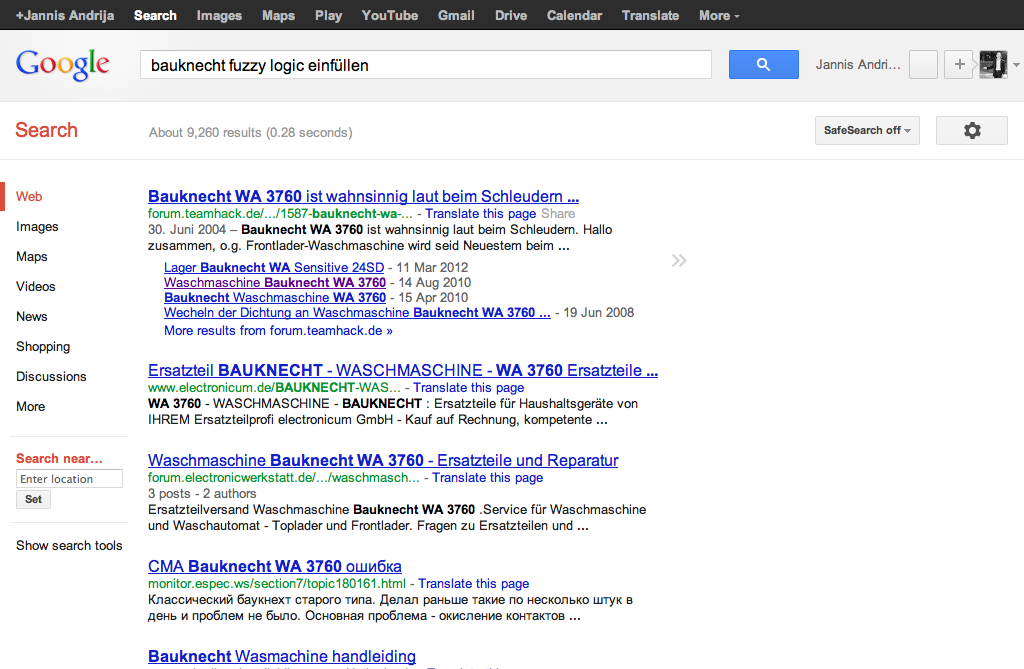
Task: Open Drive in the top bar
Action: [x=511, y=16]
